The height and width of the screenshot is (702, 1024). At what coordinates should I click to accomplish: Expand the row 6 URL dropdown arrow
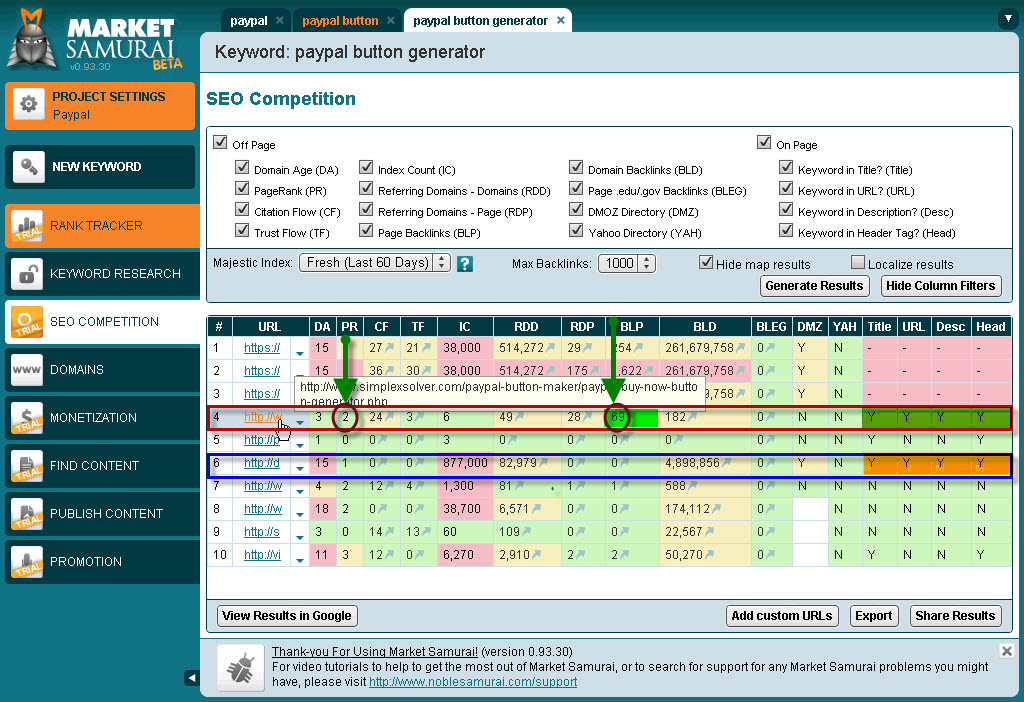pos(300,468)
